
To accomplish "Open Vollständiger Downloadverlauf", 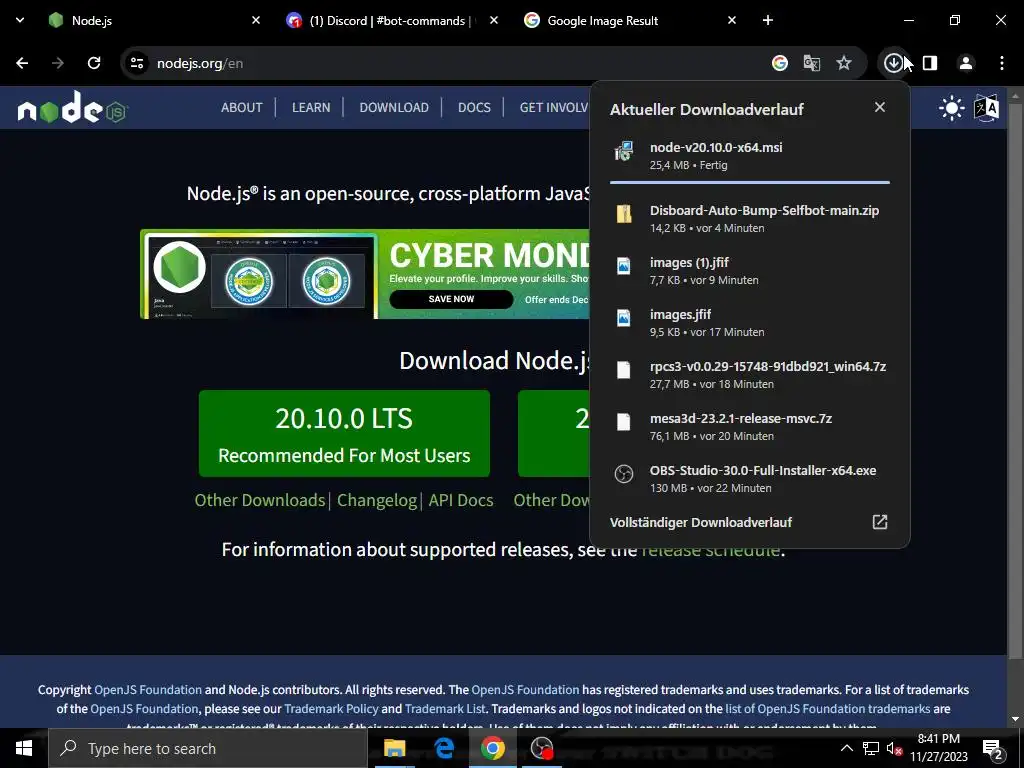I will [701, 522].
